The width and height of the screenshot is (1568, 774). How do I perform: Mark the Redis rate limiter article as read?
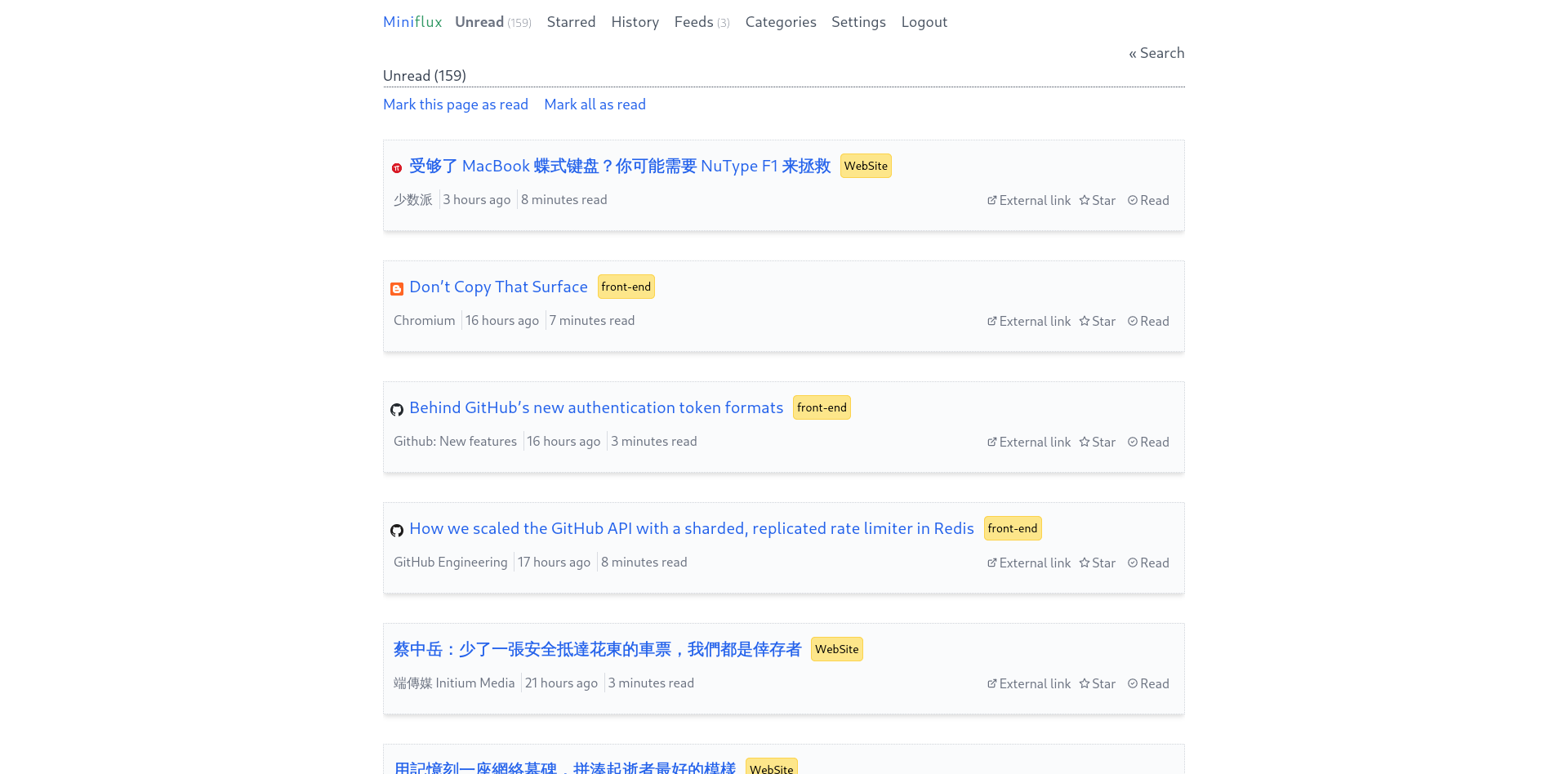(1148, 563)
